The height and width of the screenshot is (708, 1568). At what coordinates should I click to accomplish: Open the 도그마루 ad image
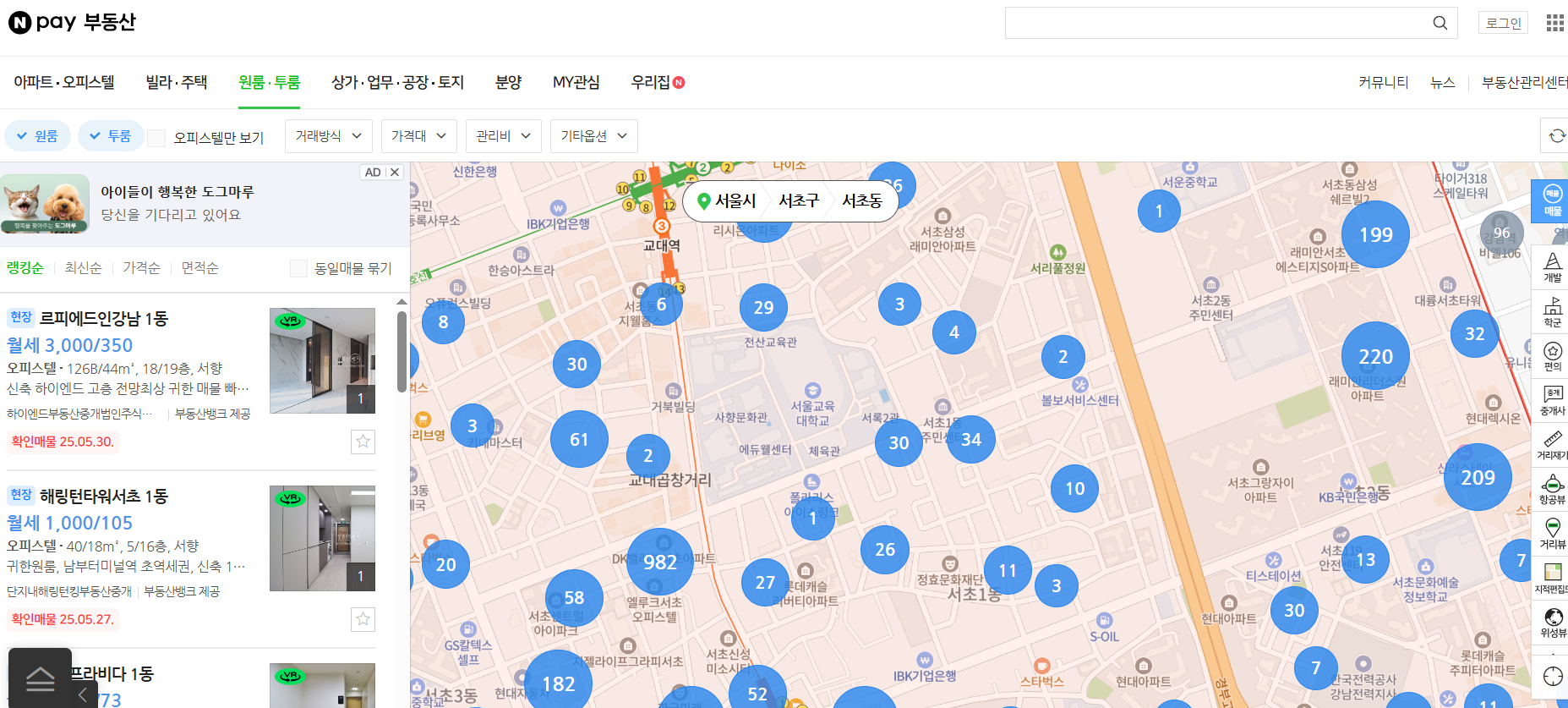pos(45,204)
